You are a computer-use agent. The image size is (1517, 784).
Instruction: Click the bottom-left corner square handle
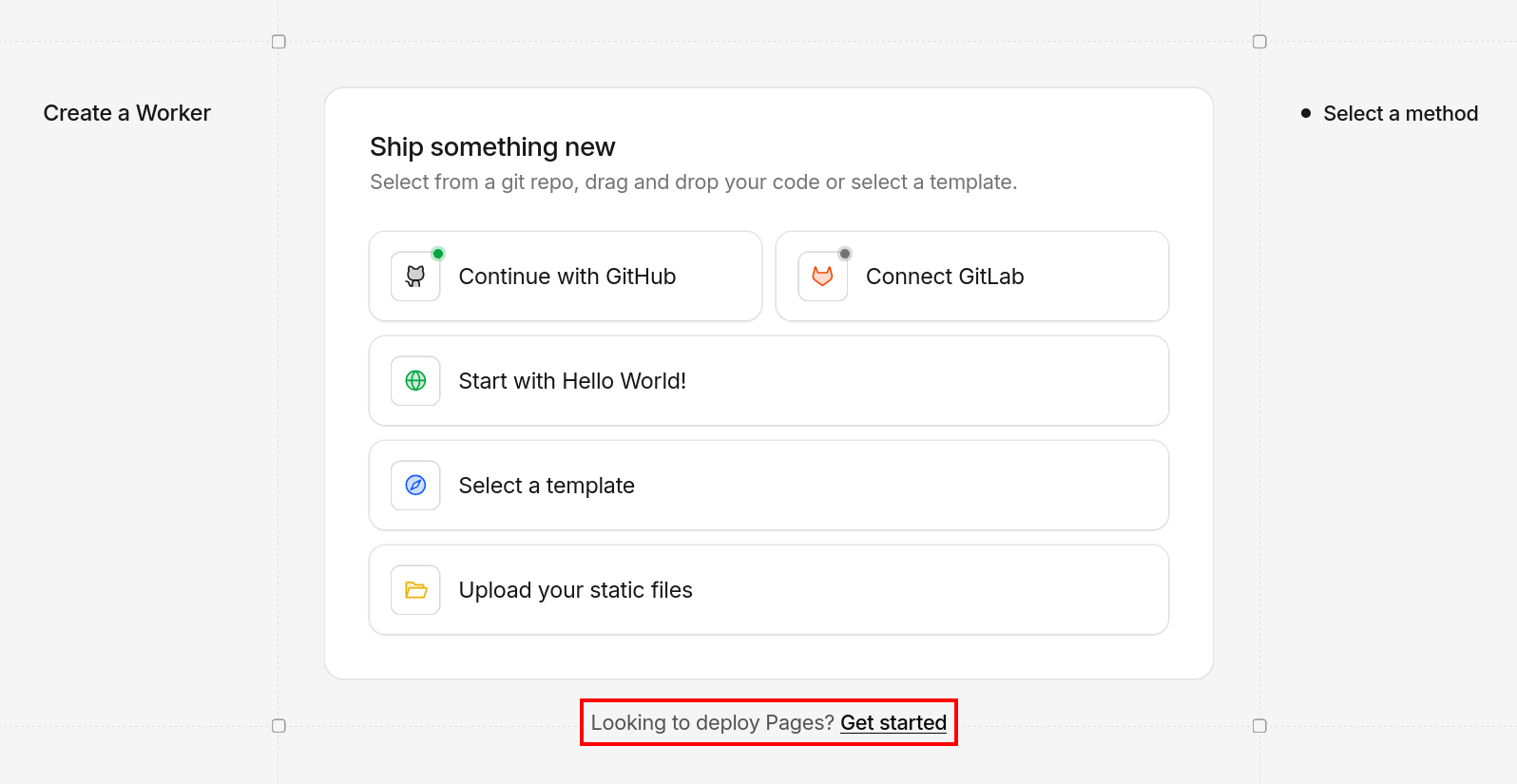(278, 726)
